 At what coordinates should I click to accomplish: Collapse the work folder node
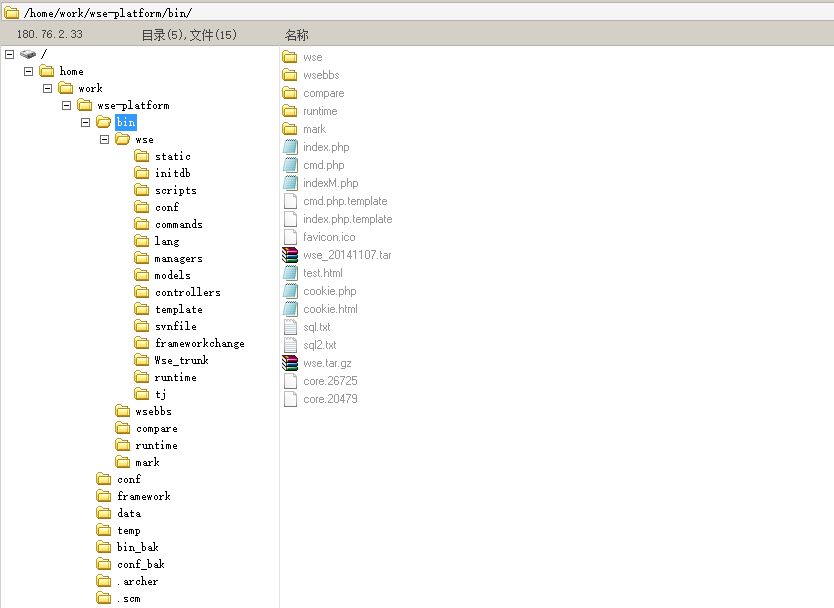coord(47,88)
